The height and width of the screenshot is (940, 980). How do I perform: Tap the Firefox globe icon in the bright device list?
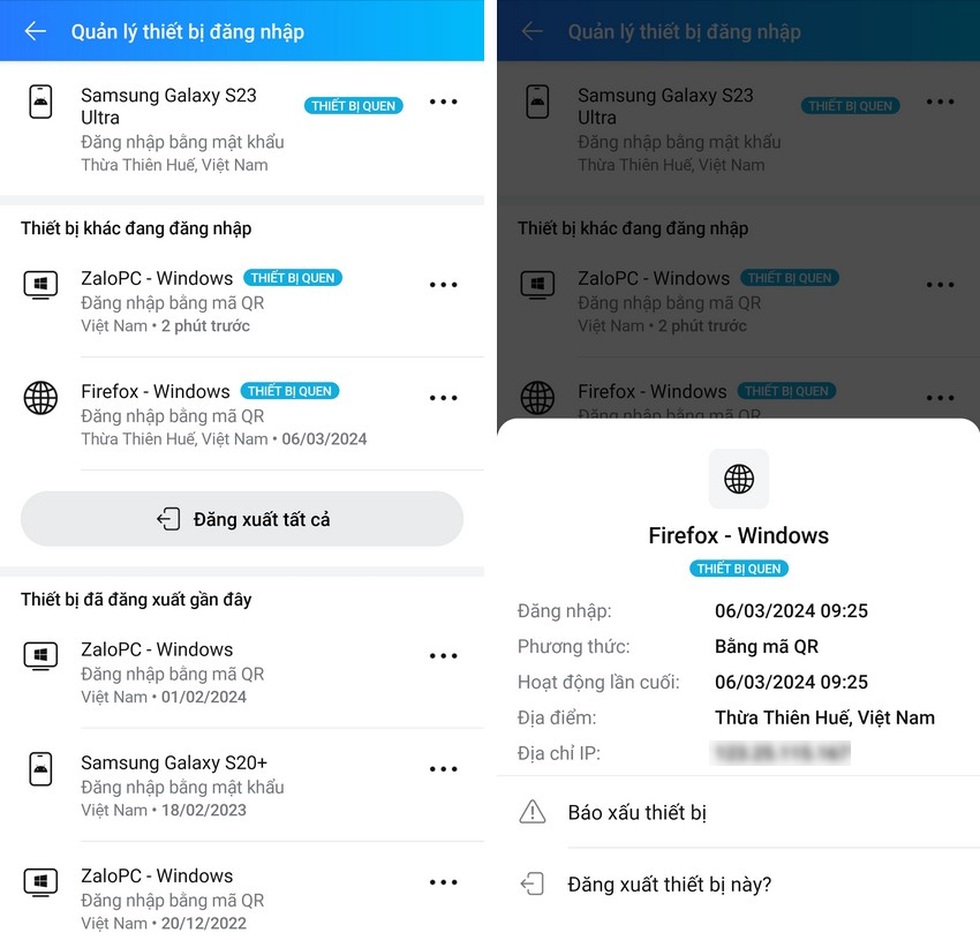pos(40,398)
